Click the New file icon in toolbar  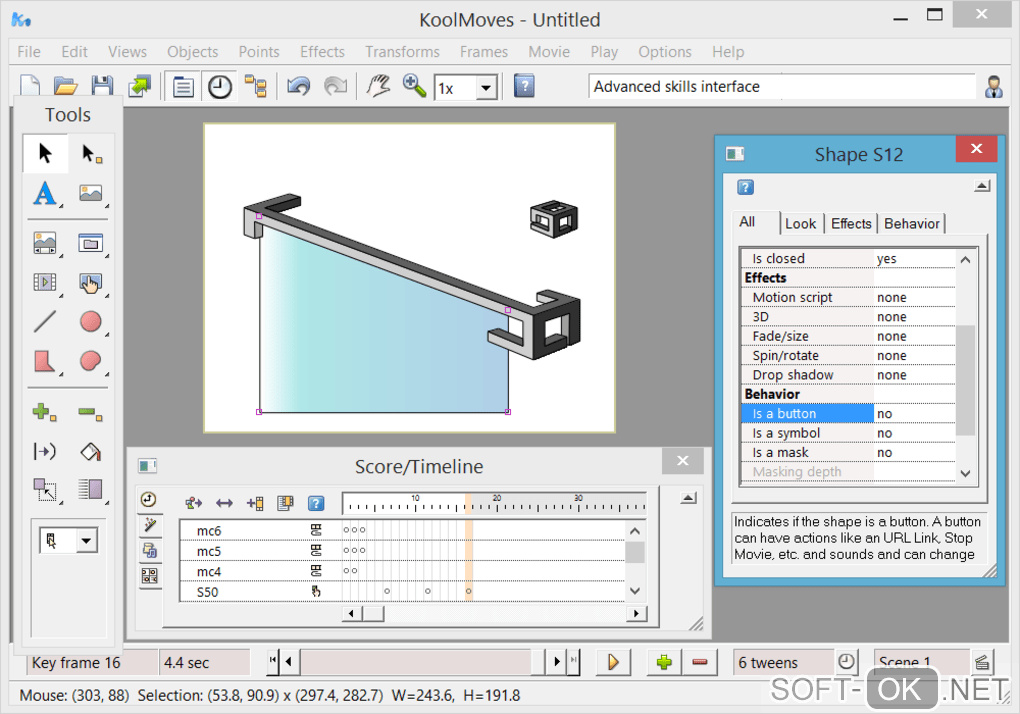[31, 86]
